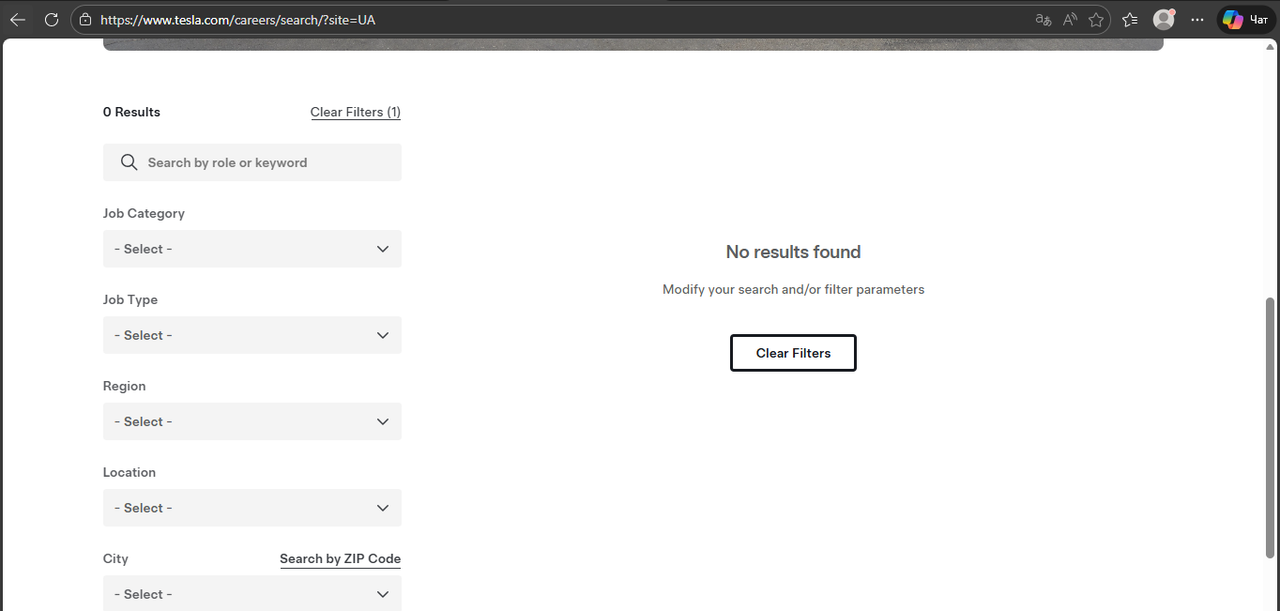Expand the Region select box
The image size is (1280, 611).
[x=252, y=421]
